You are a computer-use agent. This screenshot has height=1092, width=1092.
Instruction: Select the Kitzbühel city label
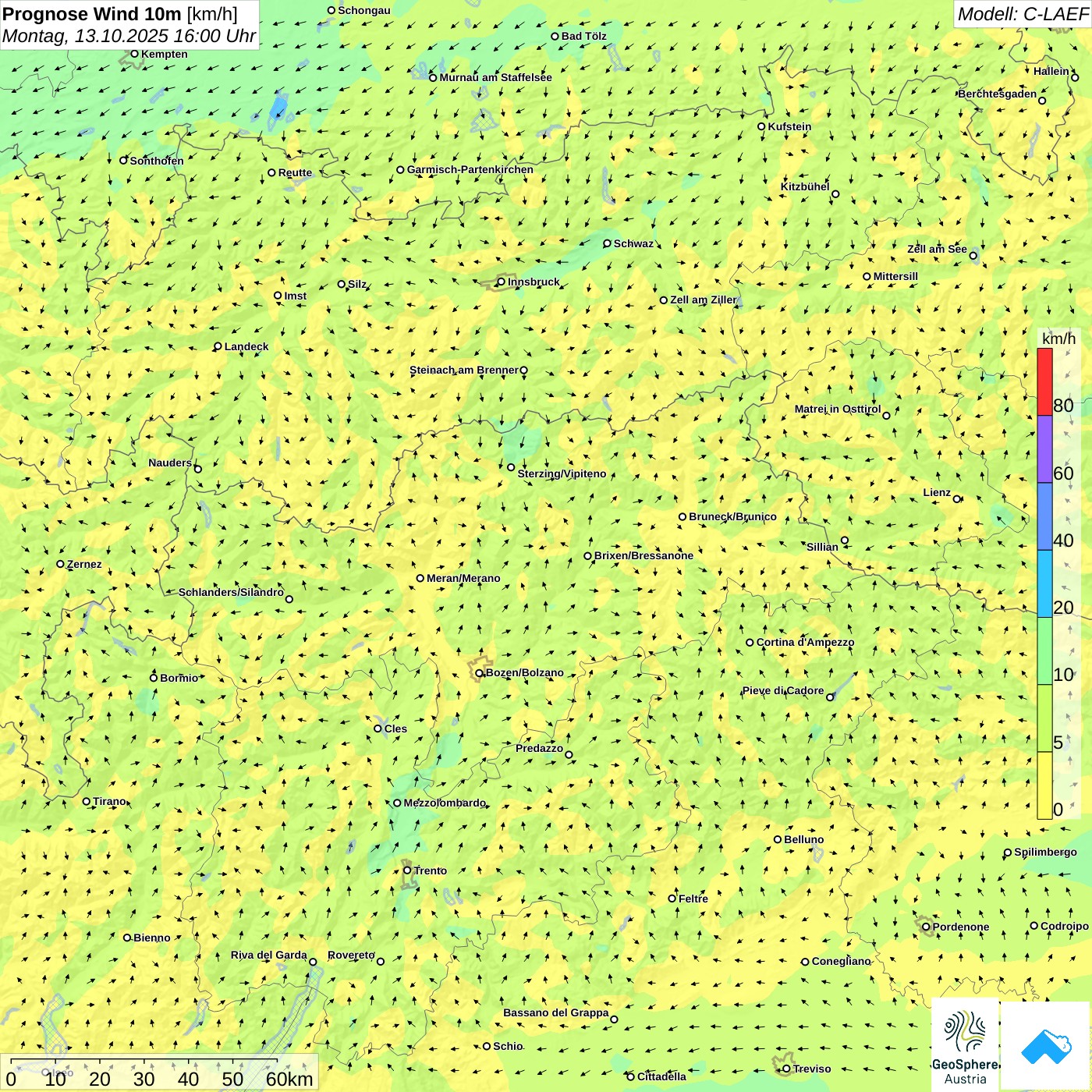[x=805, y=186]
